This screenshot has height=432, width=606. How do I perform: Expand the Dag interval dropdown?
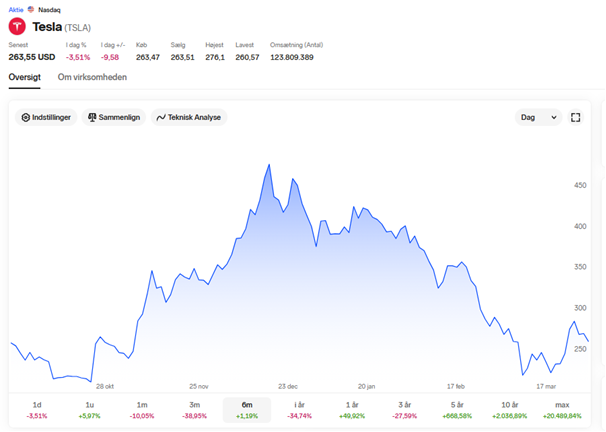click(x=538, y=117)
